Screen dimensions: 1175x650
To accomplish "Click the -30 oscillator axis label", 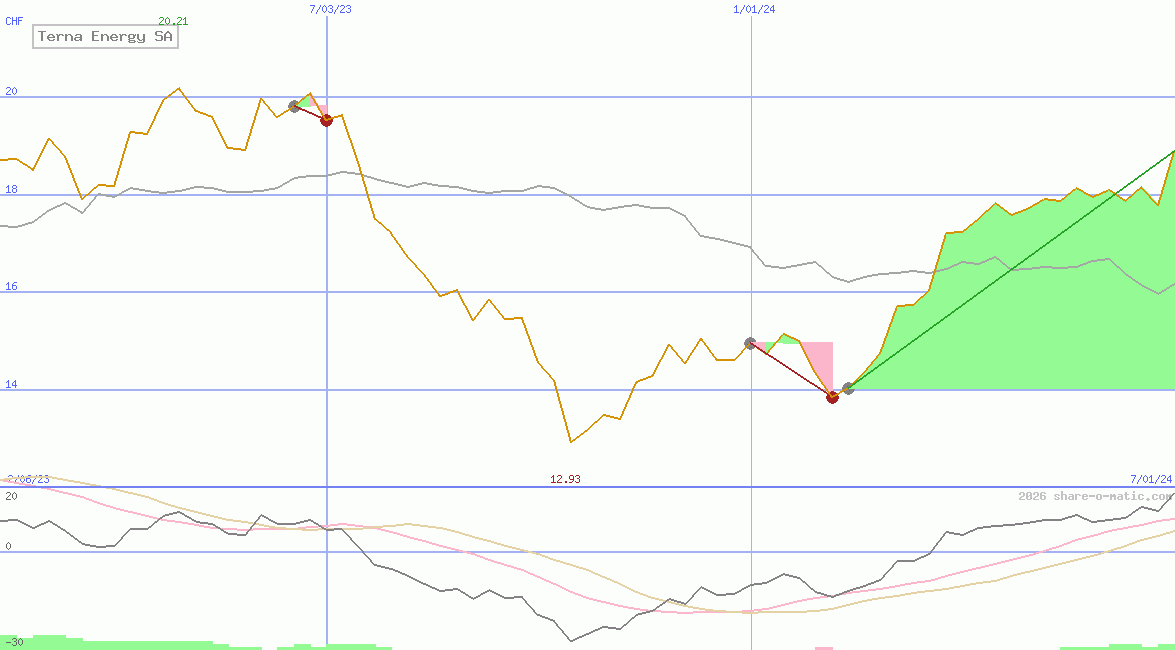I will [14, 642].
